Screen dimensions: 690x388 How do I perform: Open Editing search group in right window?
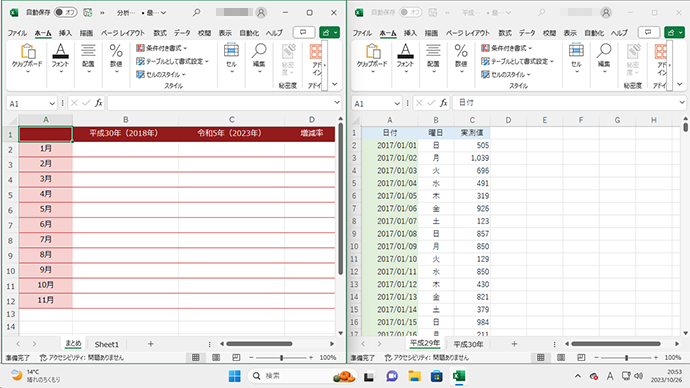604,59
